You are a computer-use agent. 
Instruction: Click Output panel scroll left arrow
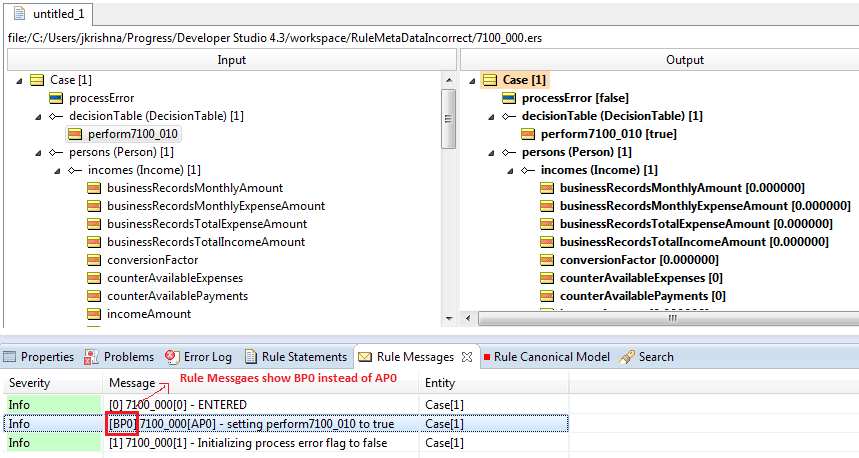[468, 318]
